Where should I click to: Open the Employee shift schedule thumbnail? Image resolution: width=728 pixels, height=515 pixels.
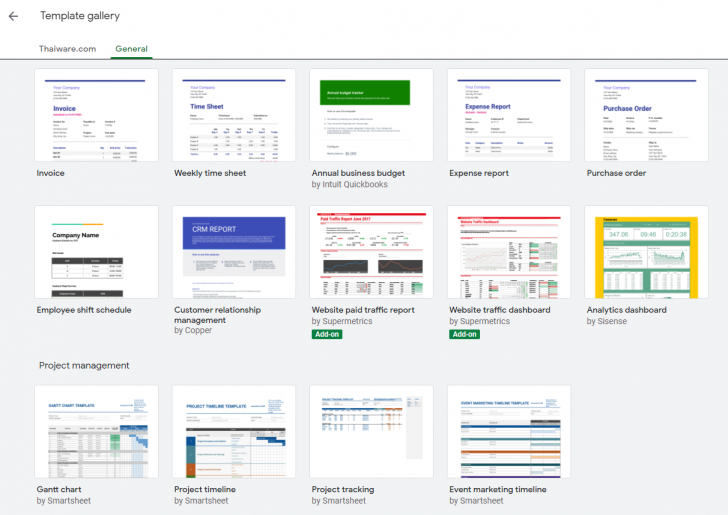pos(96,252)
